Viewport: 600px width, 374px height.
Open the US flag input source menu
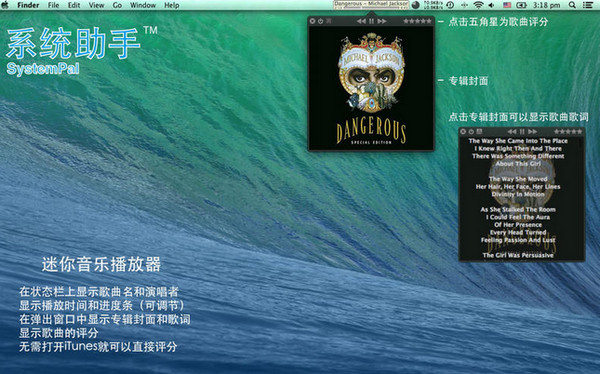[x=507, y=5]
